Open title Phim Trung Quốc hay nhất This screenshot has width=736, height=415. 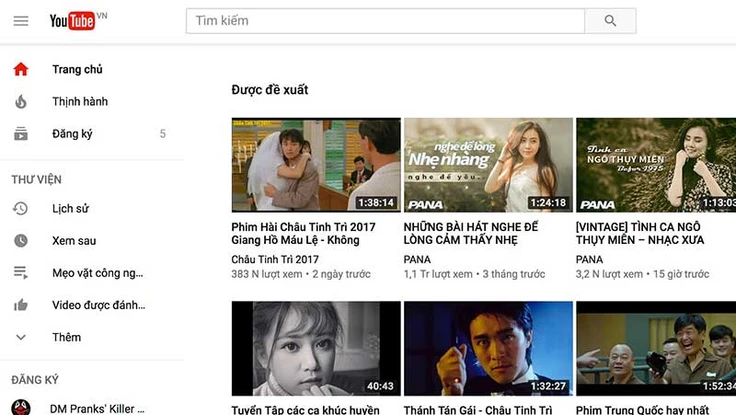(x=642, y=409)
